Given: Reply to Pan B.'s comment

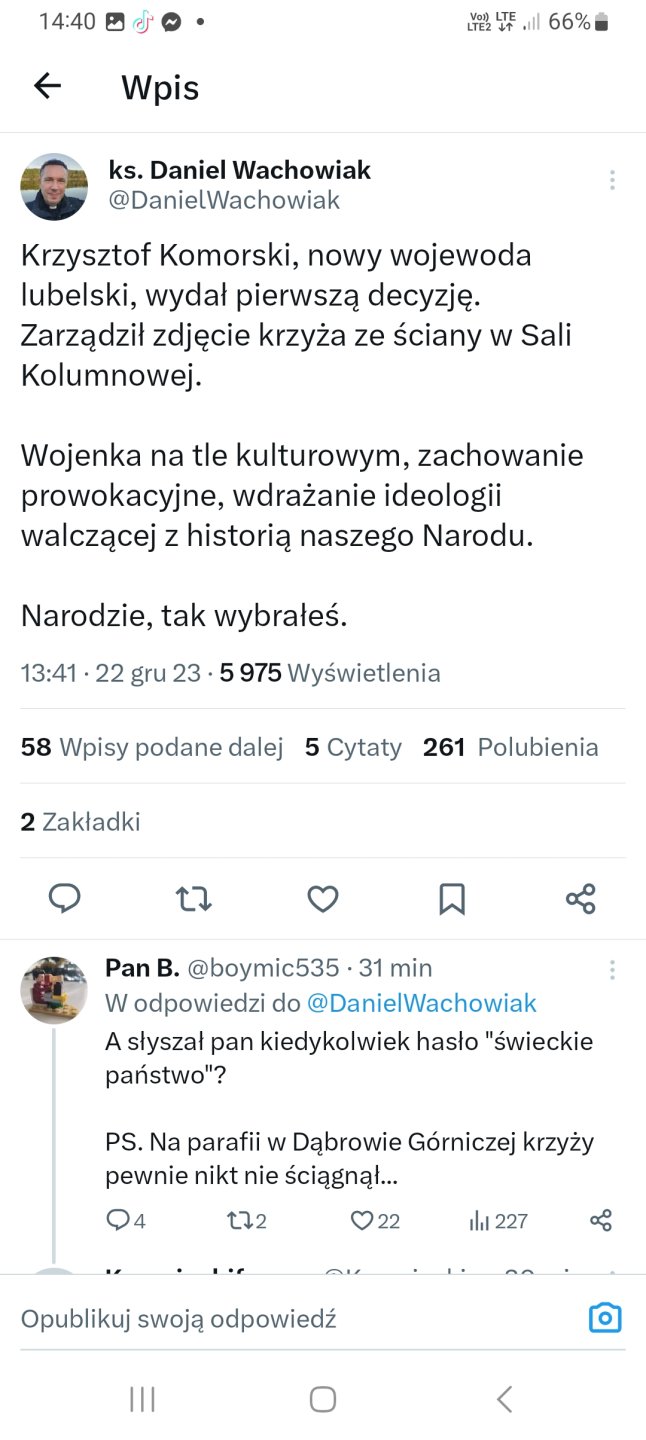Looking at the screenshot, I should [x=118, y=1220].
